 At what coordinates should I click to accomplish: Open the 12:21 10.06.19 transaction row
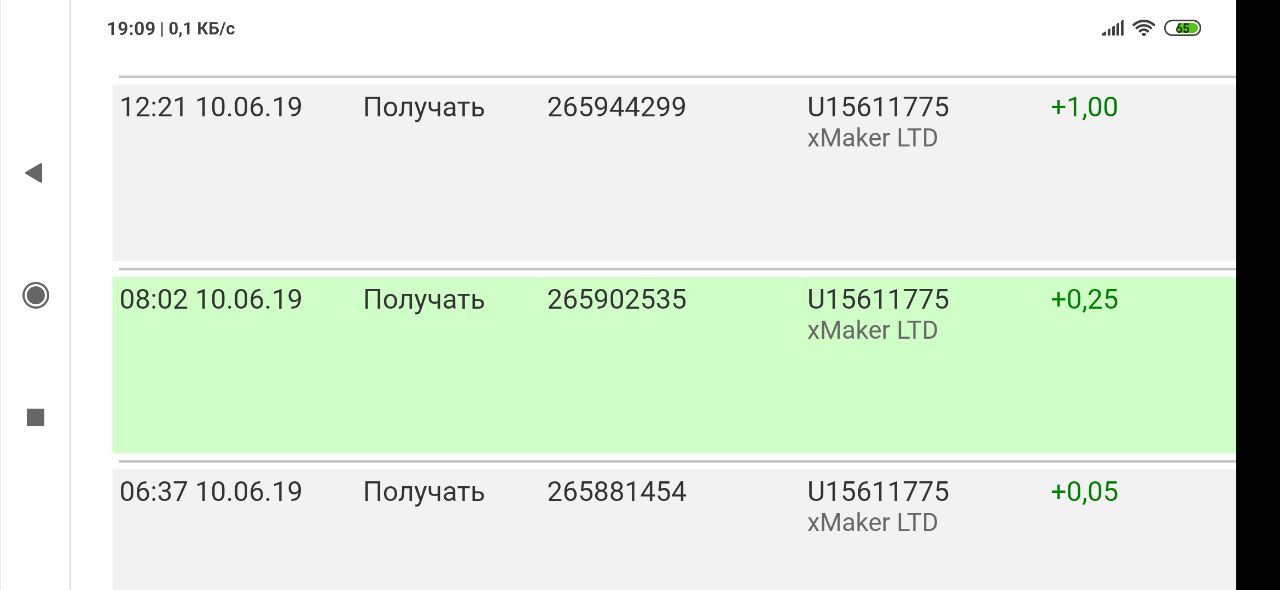click(x=211, y=107)
